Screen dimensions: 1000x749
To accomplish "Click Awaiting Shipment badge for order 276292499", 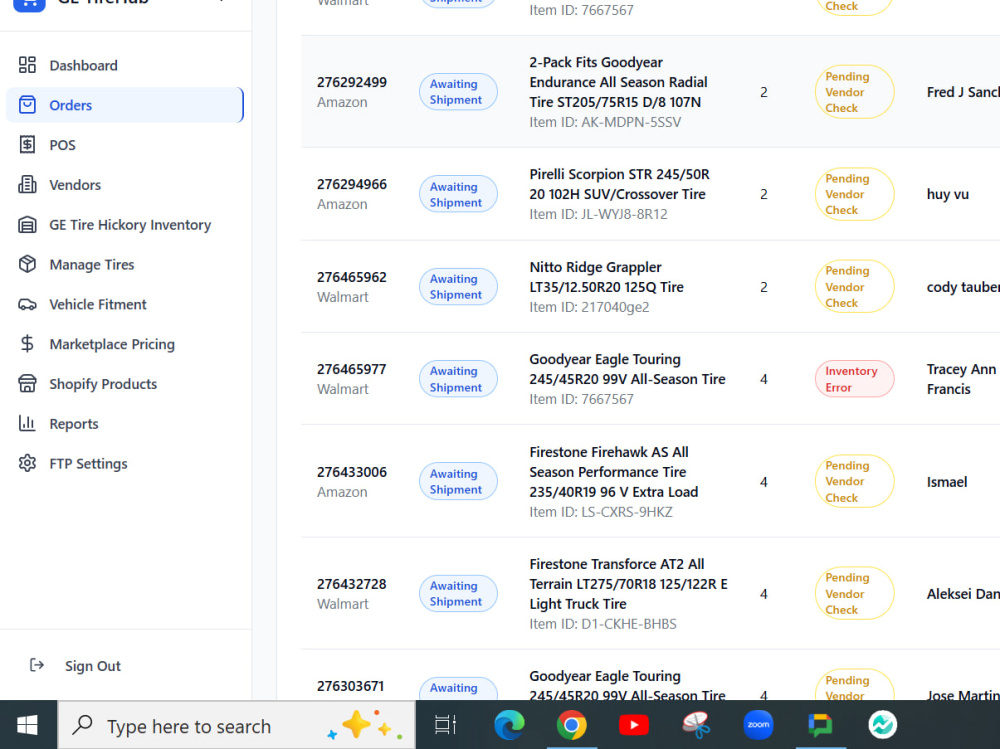I will pos(458,92).
